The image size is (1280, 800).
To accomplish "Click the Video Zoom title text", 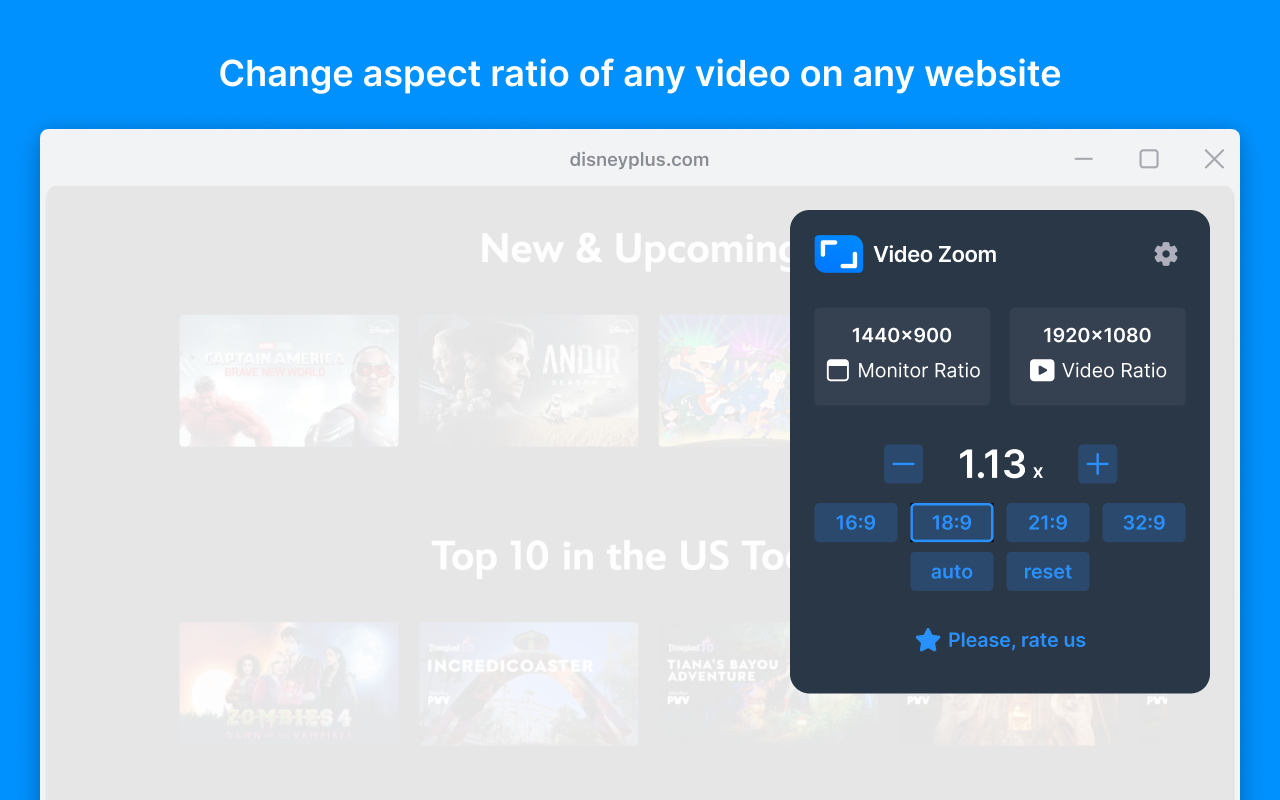I will pos(935,254).
